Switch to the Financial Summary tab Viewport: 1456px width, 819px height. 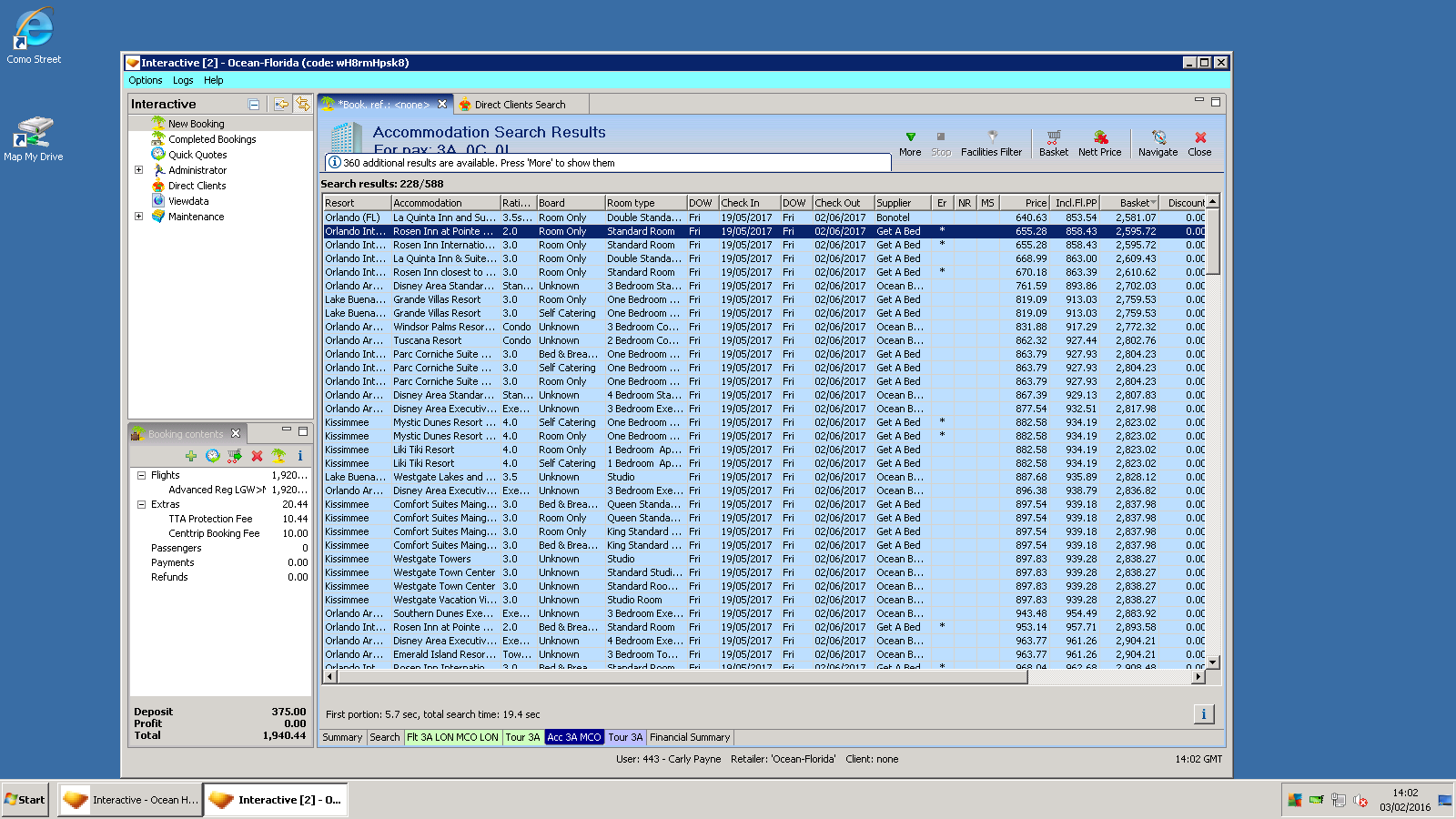[x=689, y=737]
